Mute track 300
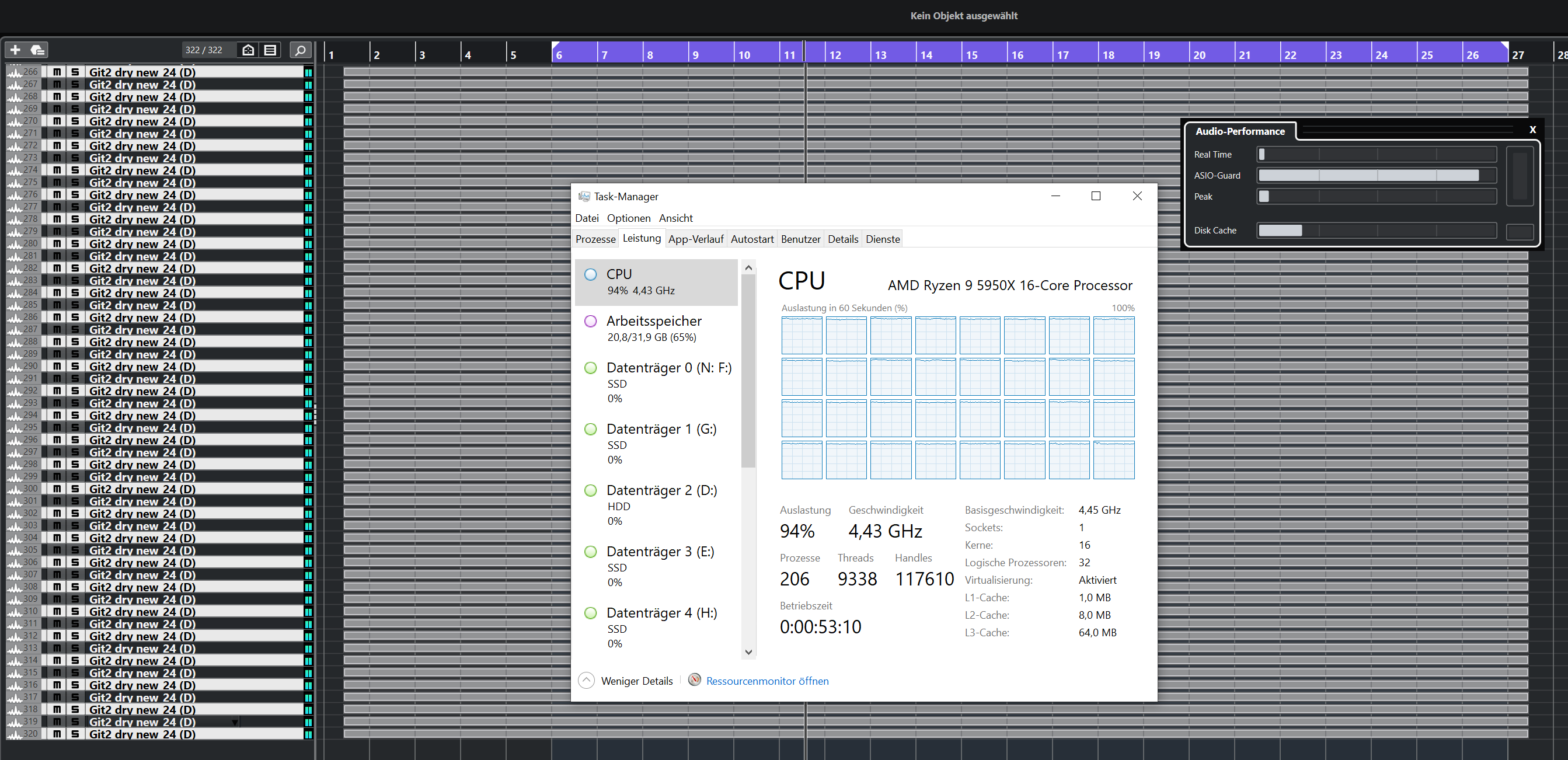Screen dimensions: 1568x760 coord(57,489)
